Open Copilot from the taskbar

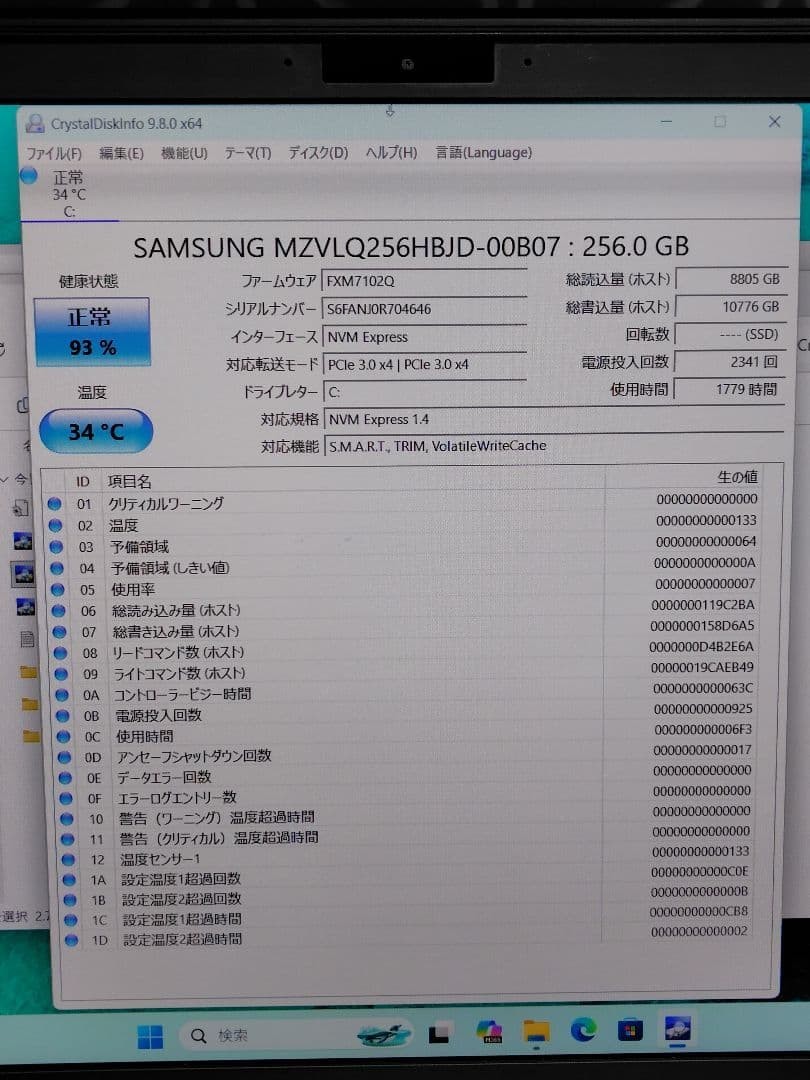click(490, 1032)
